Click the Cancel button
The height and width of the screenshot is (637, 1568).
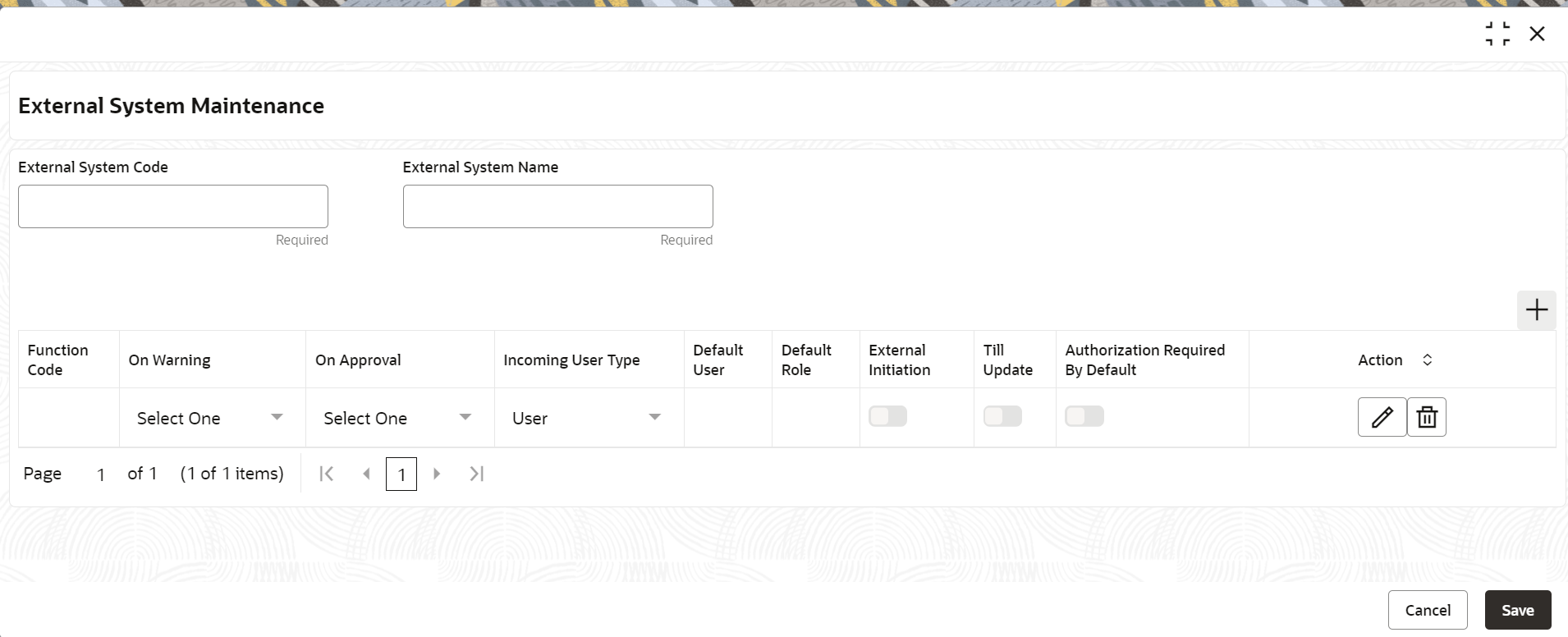[1428, 610]
